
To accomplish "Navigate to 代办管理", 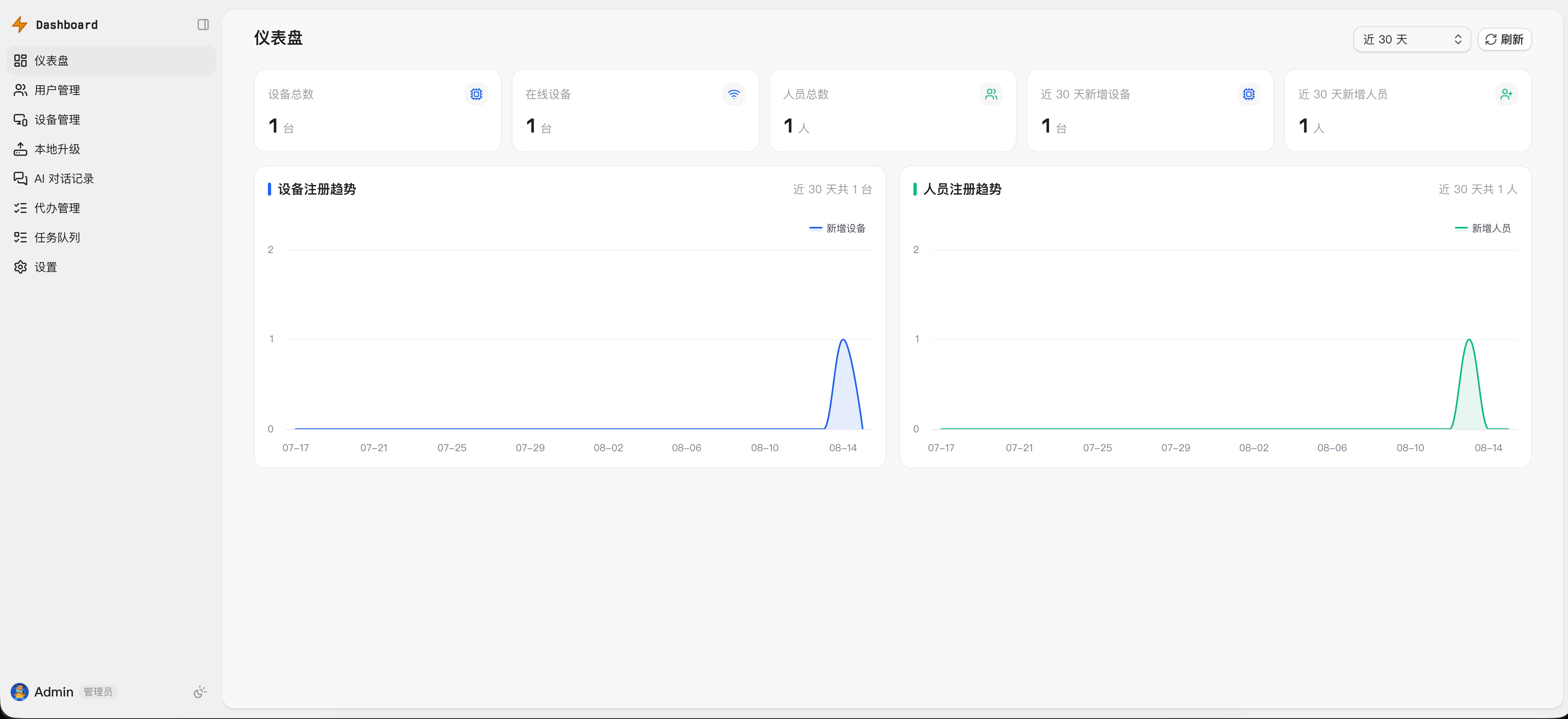I will [111, 208].
